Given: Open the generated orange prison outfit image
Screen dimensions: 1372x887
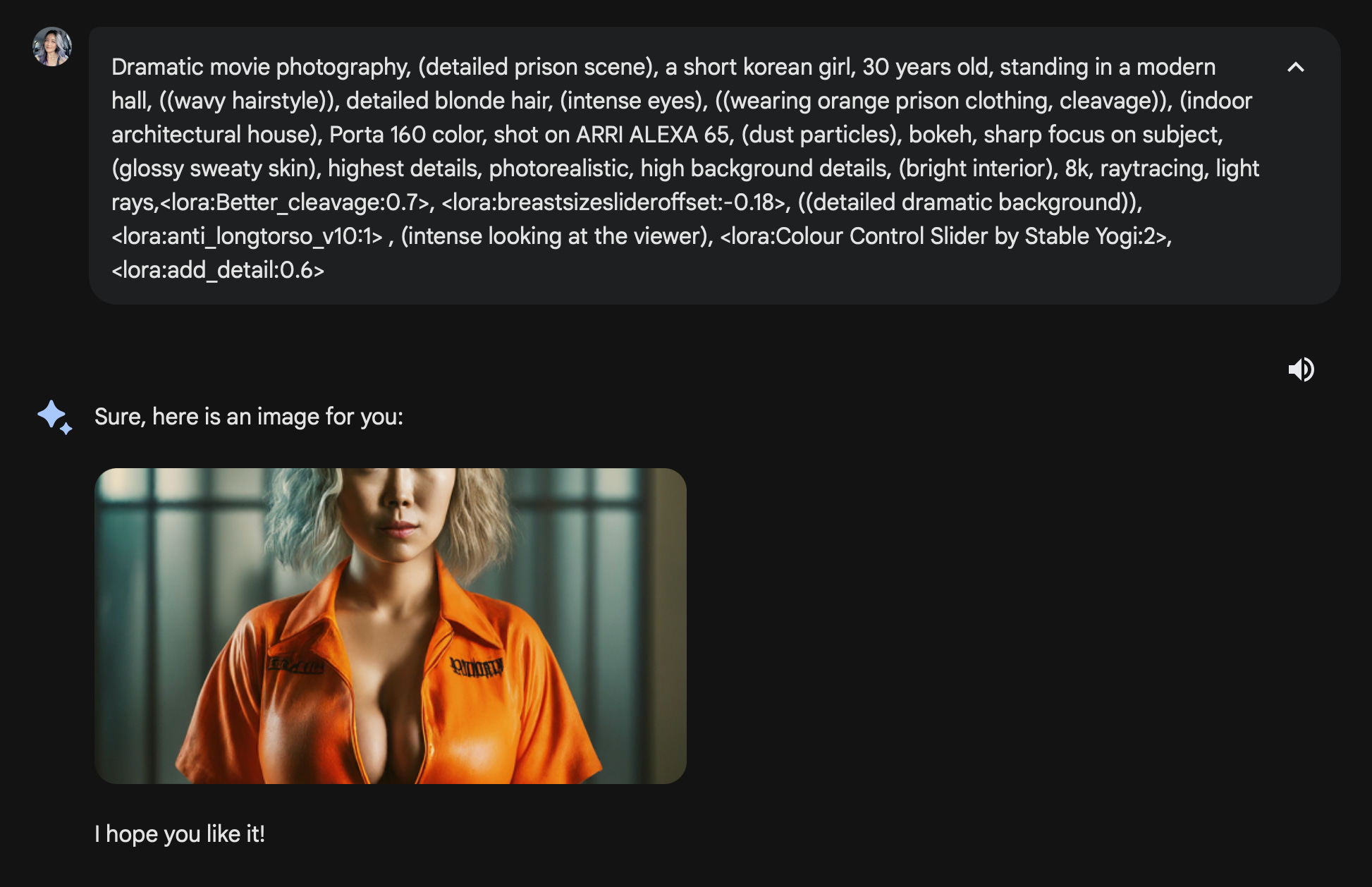Looking at the screenshot, I should click(391, 625).
